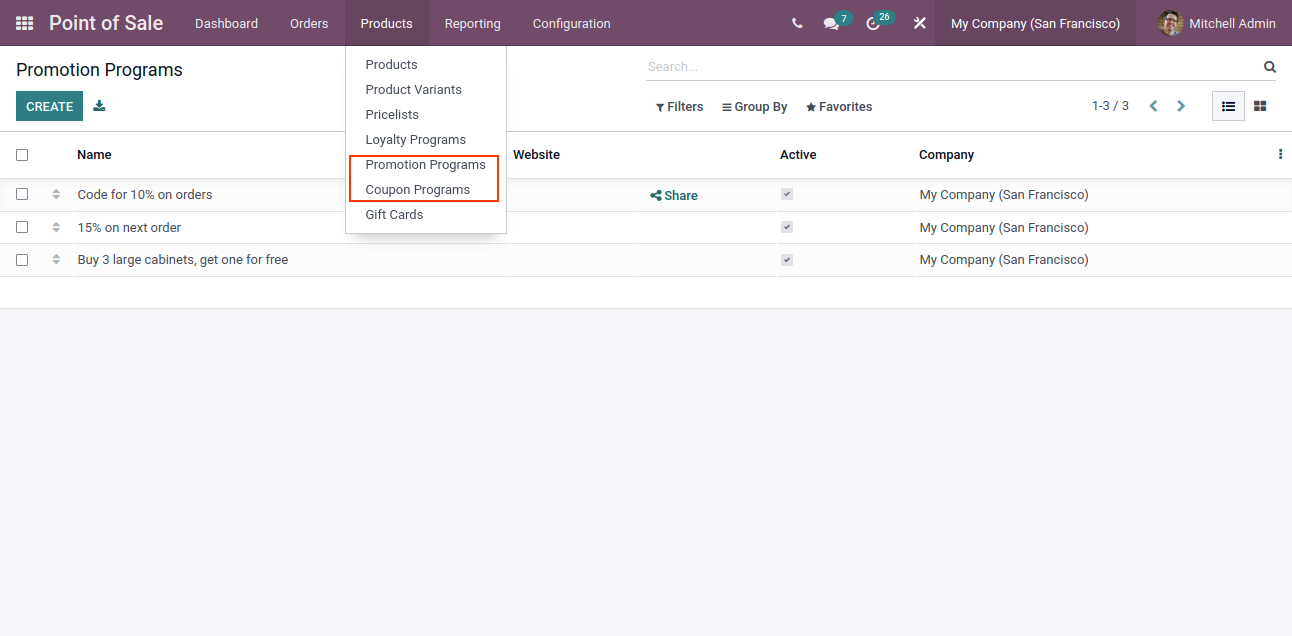Open record 15% on next order
This screenshot has height=636, width=1292.
129,228
